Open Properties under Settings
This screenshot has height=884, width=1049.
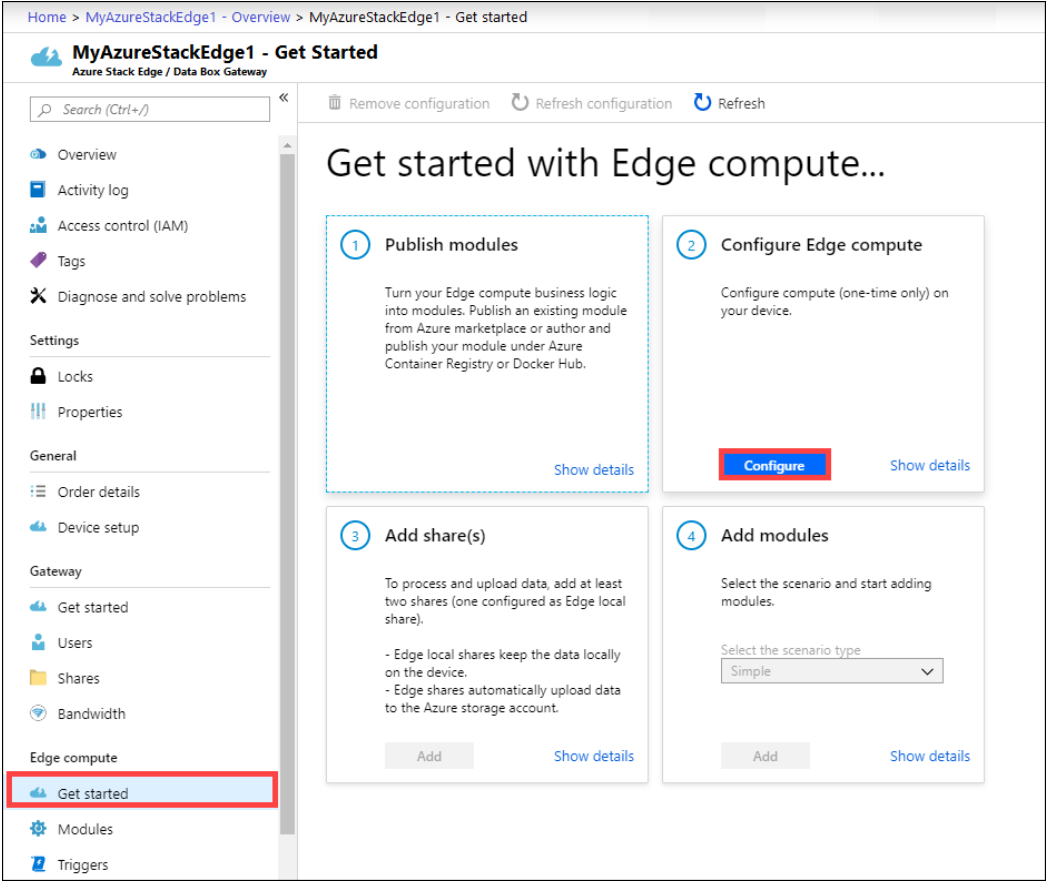90,412
